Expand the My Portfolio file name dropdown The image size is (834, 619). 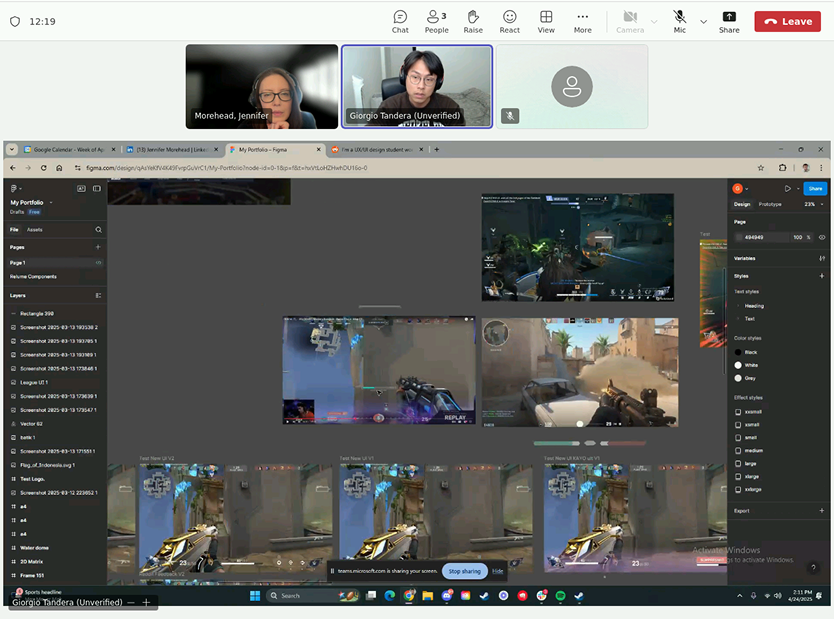51,203
